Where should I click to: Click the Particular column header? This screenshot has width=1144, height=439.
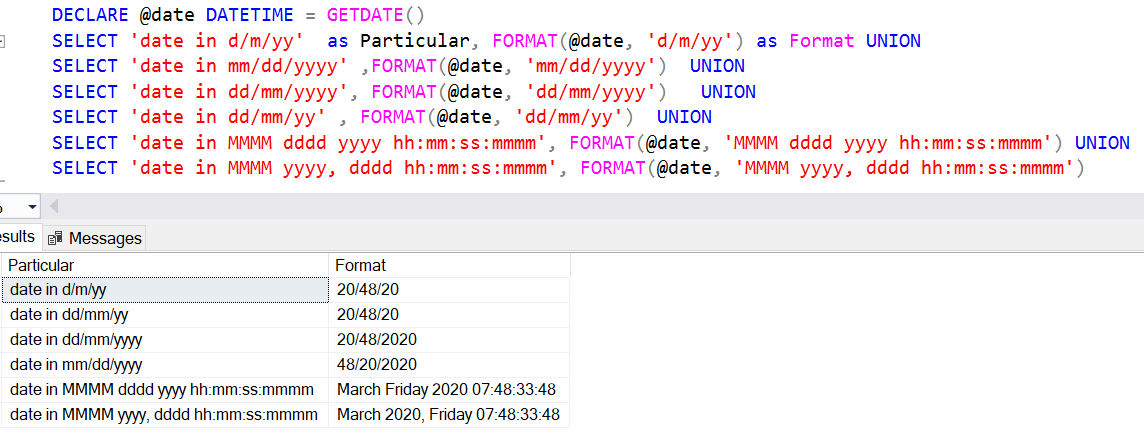pyautogui.click(x=165, y=265)
